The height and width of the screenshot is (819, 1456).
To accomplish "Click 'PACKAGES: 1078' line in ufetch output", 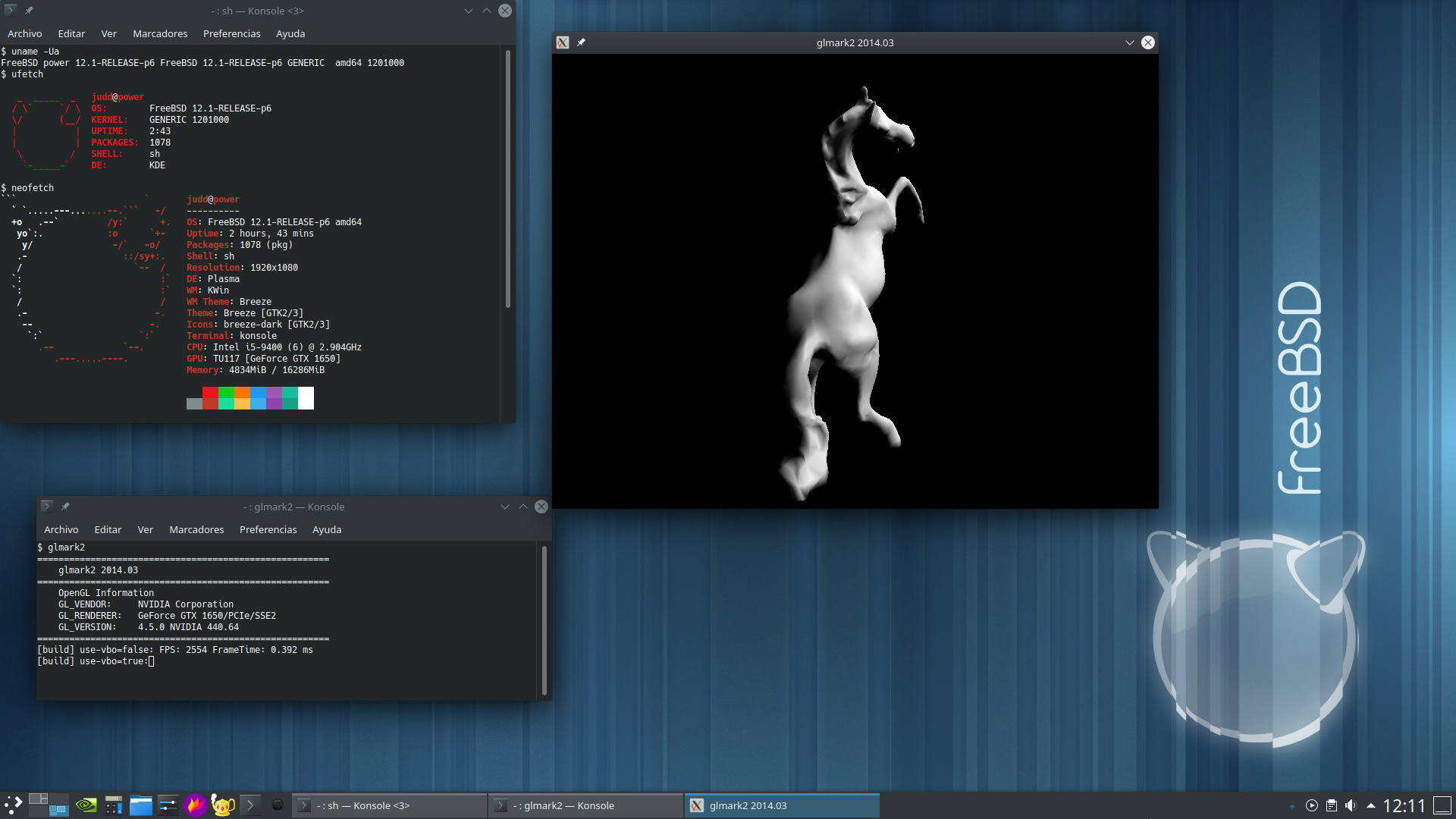I will pos(131,143).
